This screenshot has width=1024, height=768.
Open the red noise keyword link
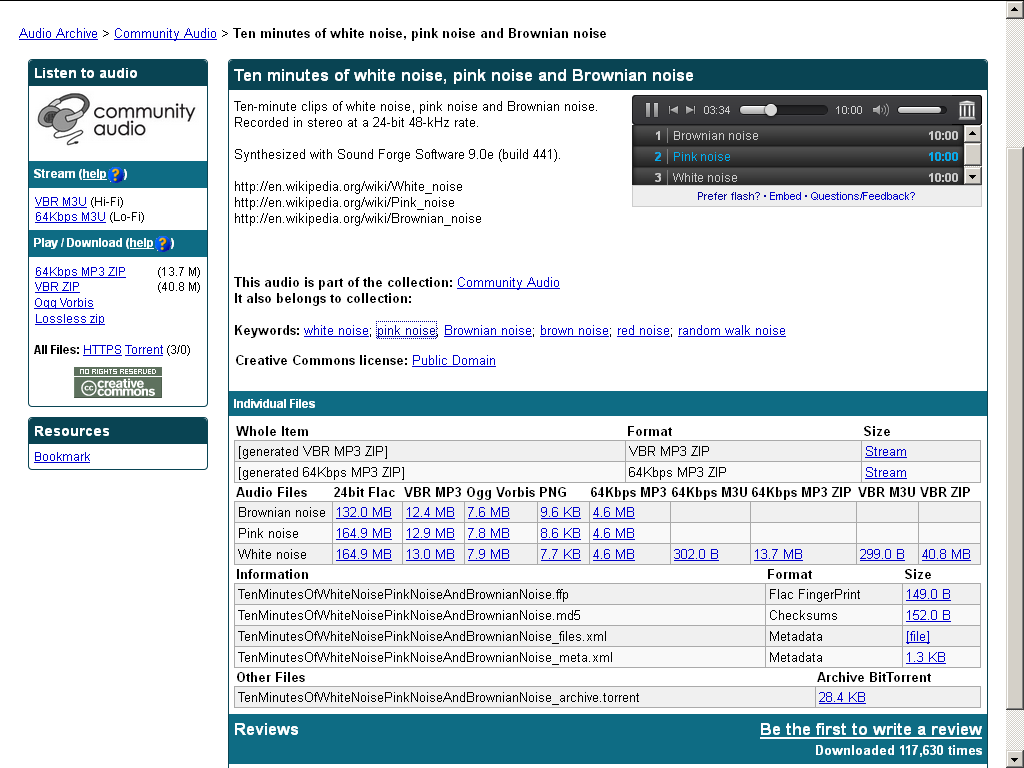(643, 330)
